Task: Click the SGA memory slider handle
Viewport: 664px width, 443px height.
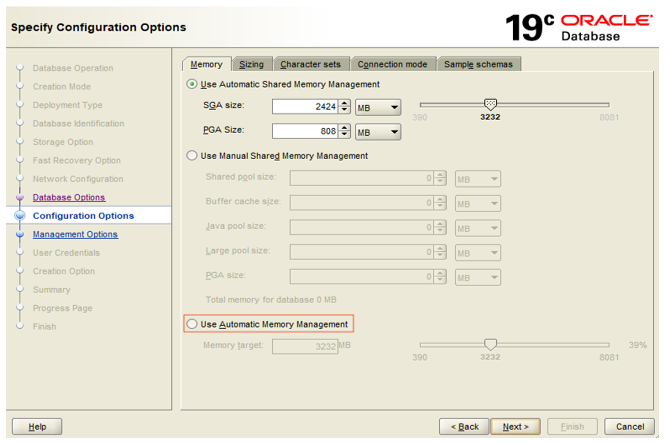Action: point(490,104)
